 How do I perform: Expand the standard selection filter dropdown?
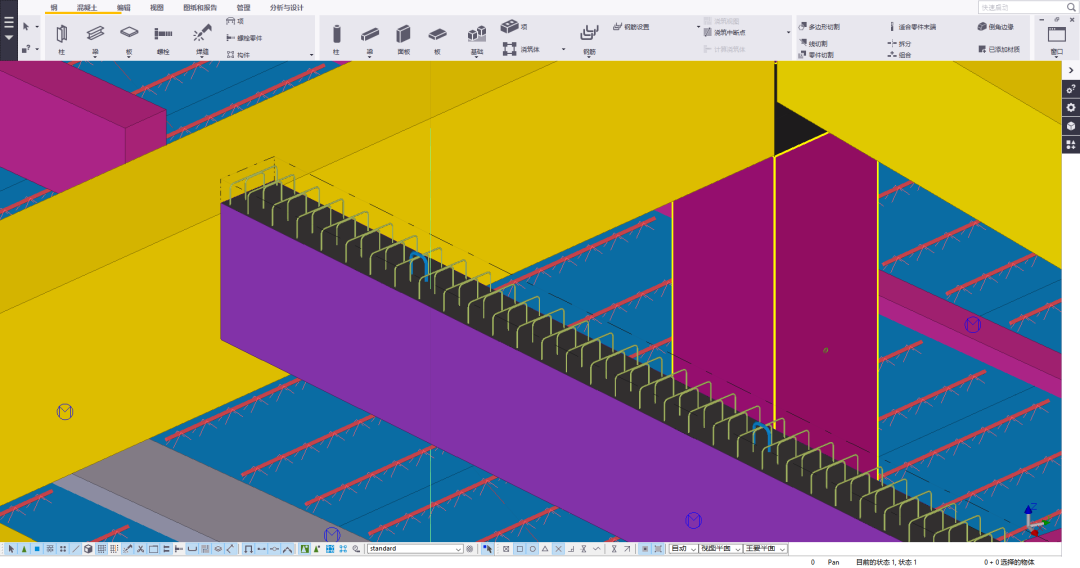pos(458,549)
